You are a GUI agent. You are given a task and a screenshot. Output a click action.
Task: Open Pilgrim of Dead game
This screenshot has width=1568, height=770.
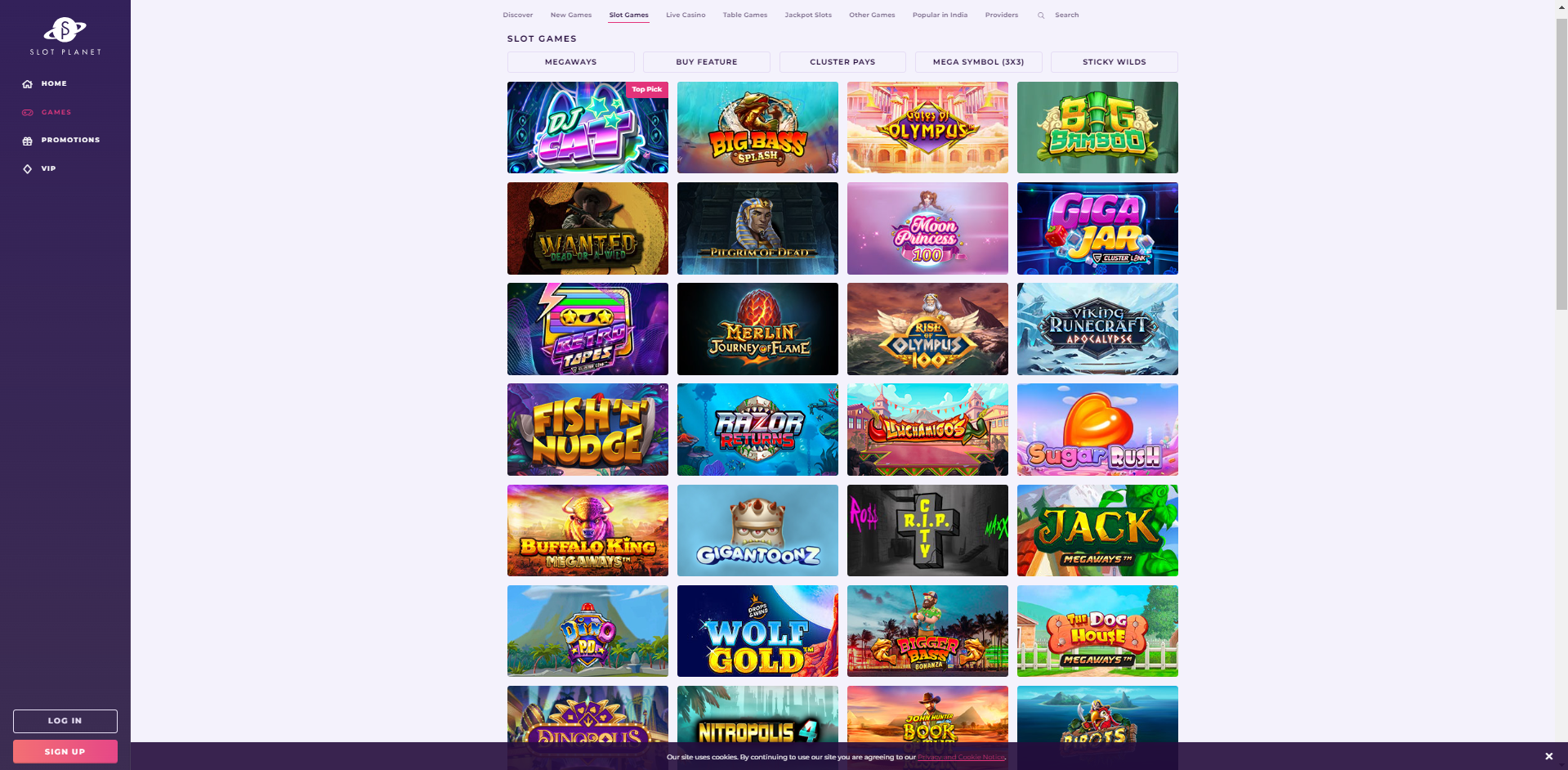[x=757, y=228]
